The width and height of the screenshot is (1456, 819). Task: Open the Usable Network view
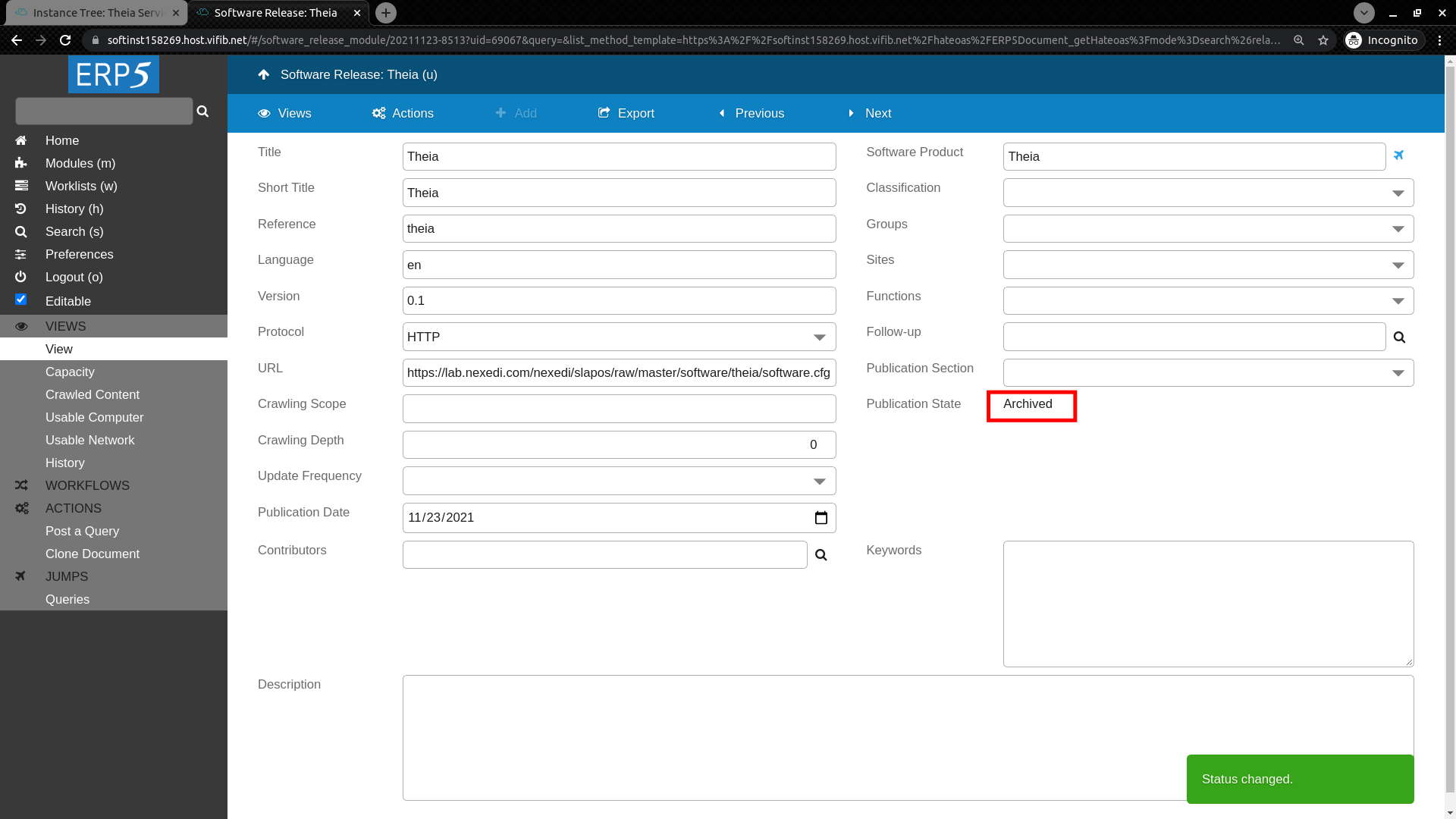[114, 440]
